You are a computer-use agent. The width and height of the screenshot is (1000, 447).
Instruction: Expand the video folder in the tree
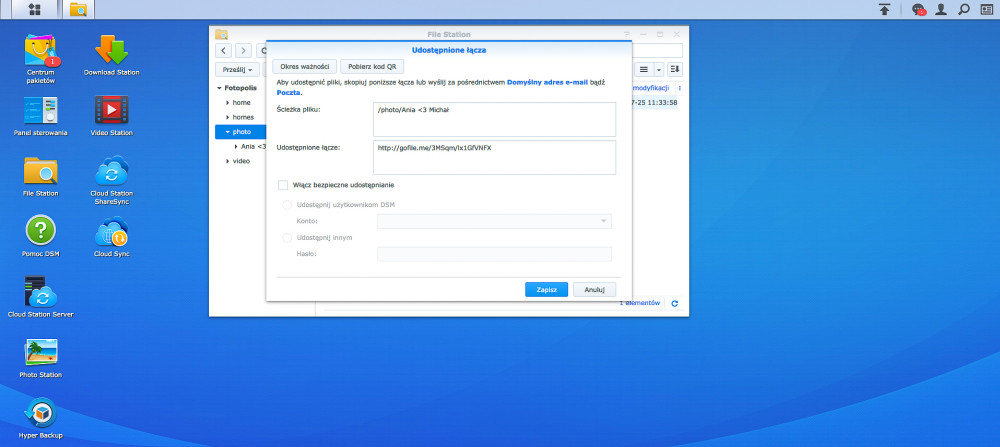pyautogui.click(x=228, y=161)
